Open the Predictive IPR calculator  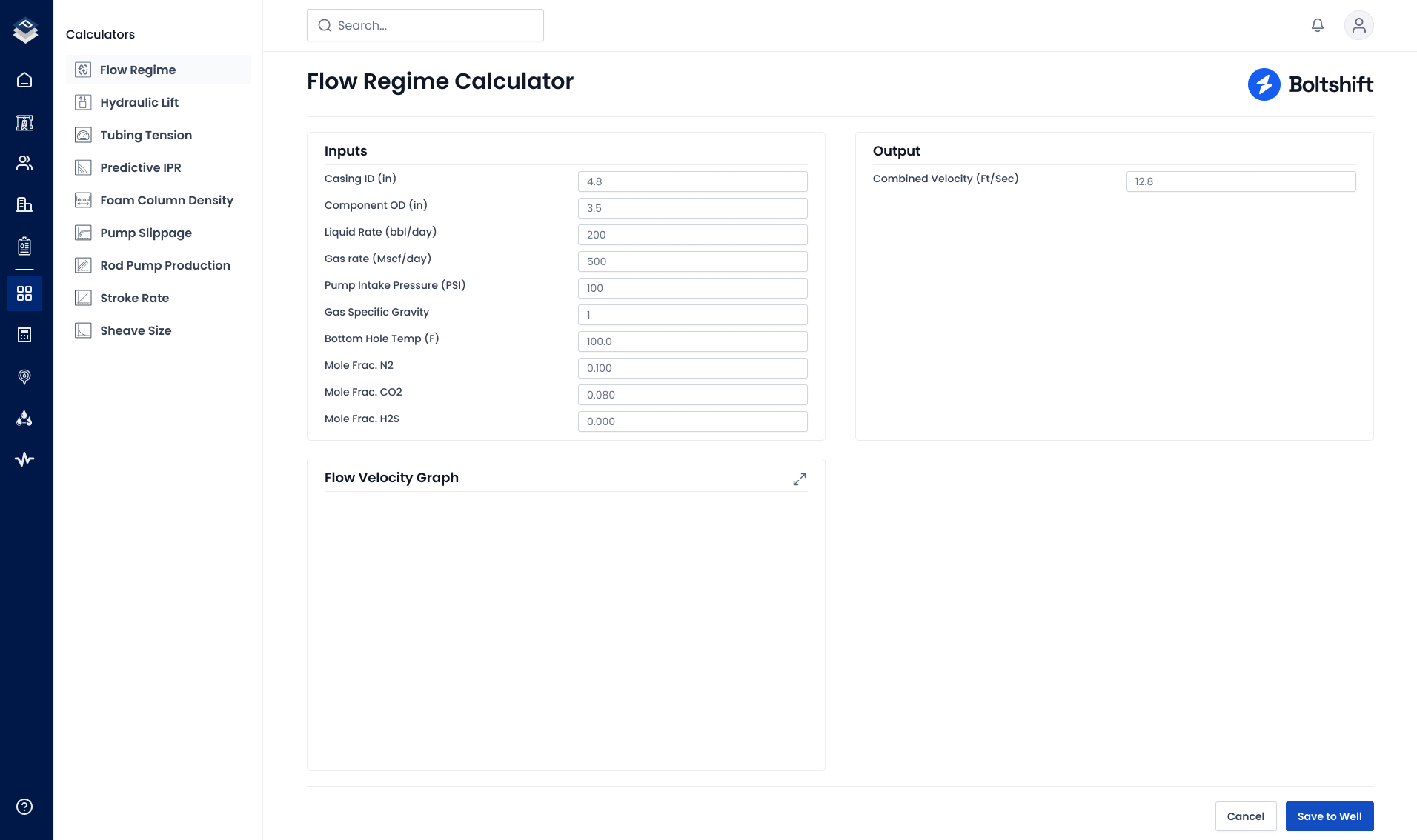tap(140, 167)
